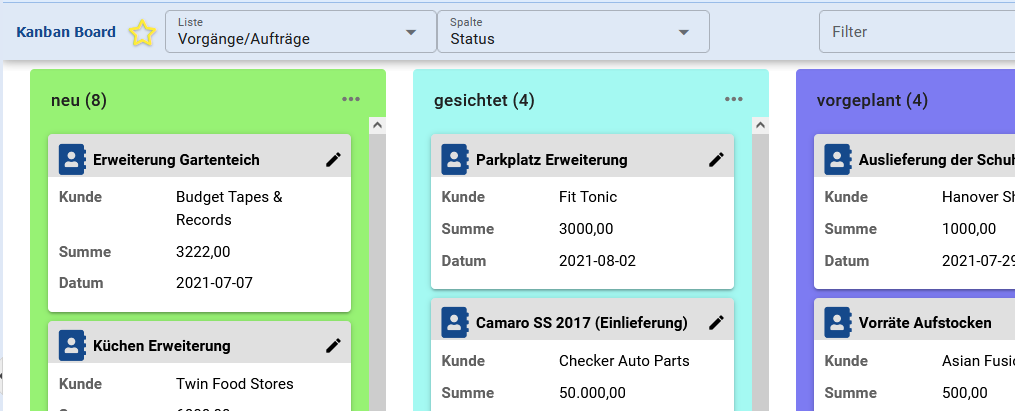Image resolution: width=1015 pixels, height=411 pixels.
Task: Open the Camaro SS 2017 (Einlieferung) title
Action: pos(582,323)
